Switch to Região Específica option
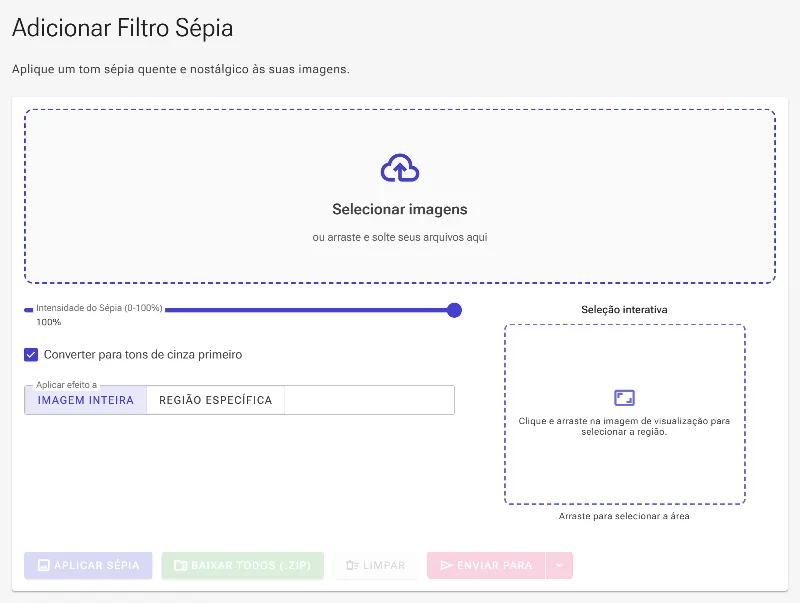Viewport: 800px width, 603px height. click(215, 400)
